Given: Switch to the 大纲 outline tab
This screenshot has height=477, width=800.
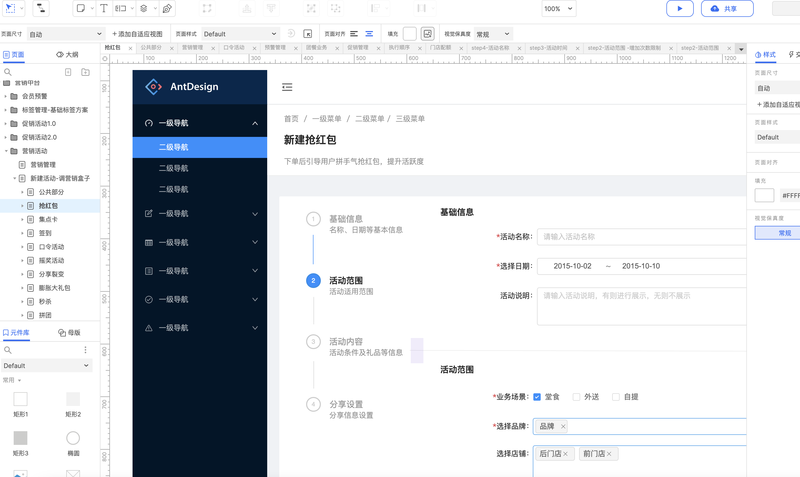Looking at the screenshot, I should pos(67,55).
